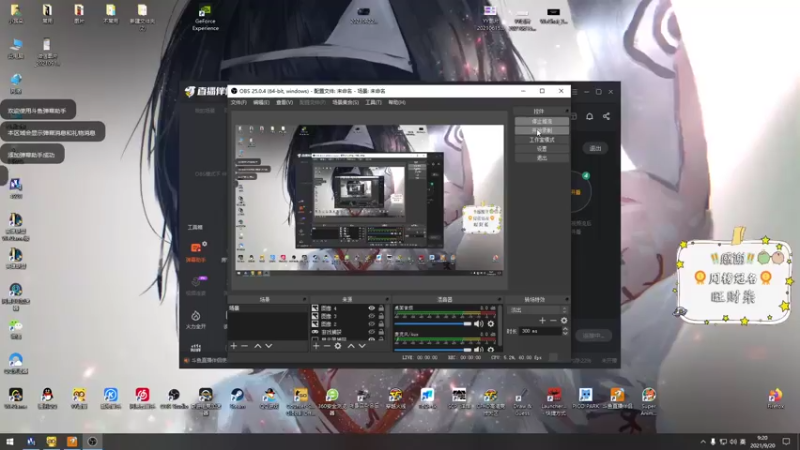Increase transition duration with up arrow

click(x=565, y=329)
